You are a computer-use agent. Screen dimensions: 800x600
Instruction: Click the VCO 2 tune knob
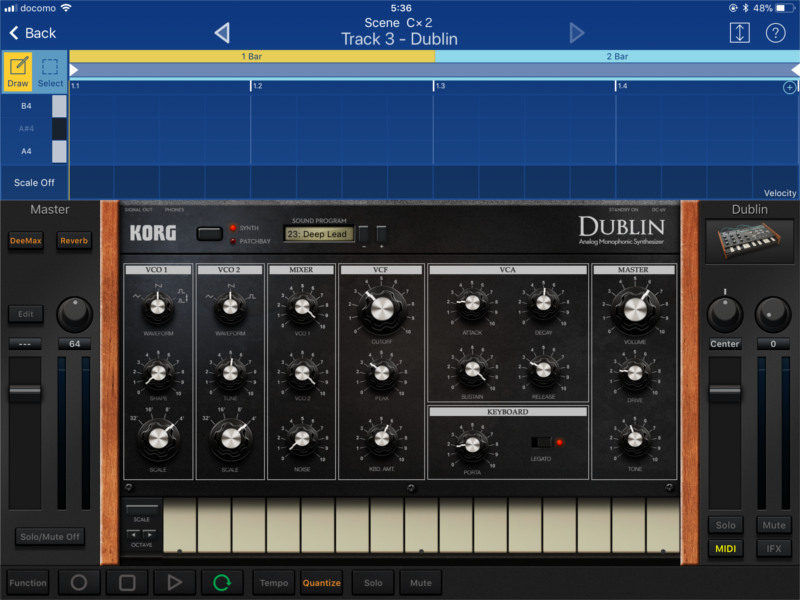pos(230,373)
